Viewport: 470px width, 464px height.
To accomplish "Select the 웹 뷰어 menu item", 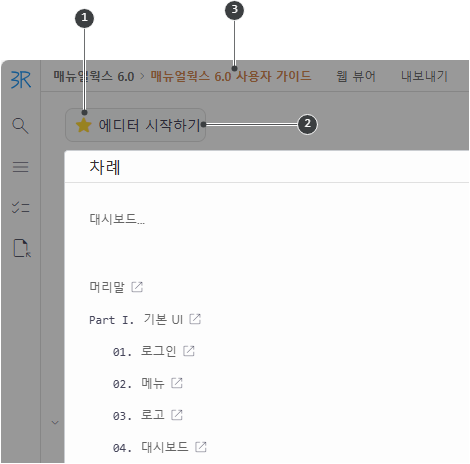I will point(356,76).
